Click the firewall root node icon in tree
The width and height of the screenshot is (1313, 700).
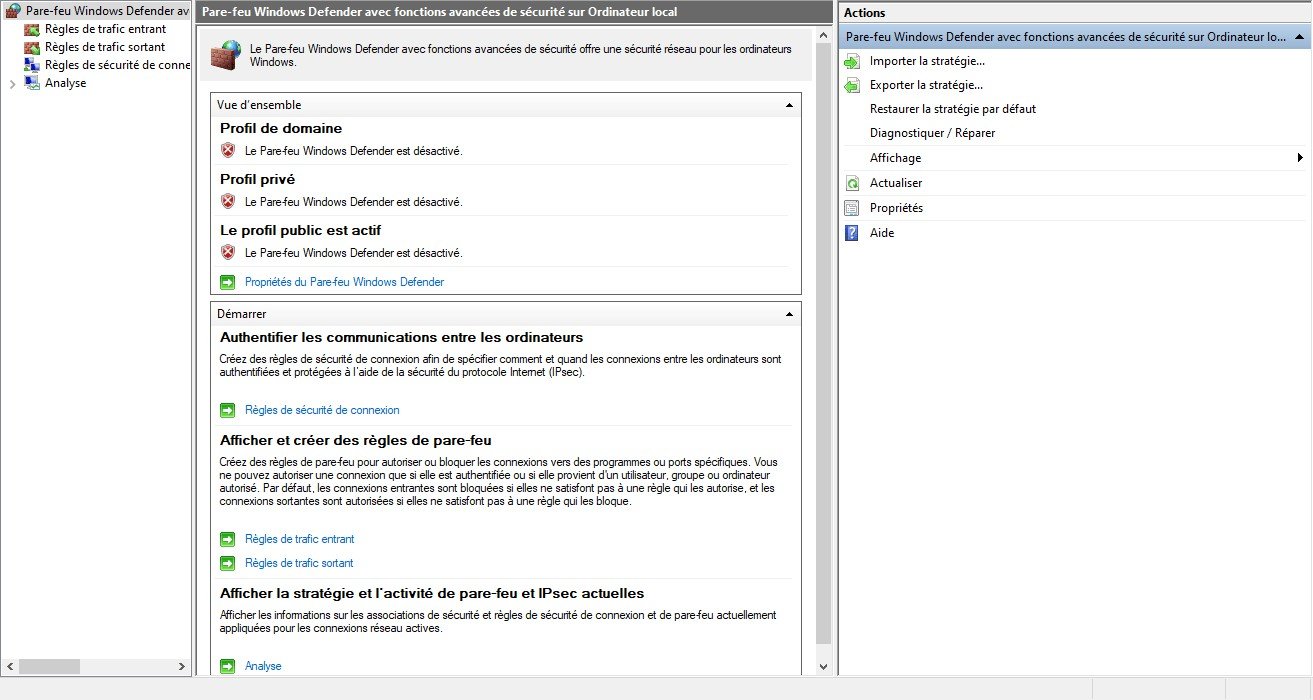(x=13, y=11)
